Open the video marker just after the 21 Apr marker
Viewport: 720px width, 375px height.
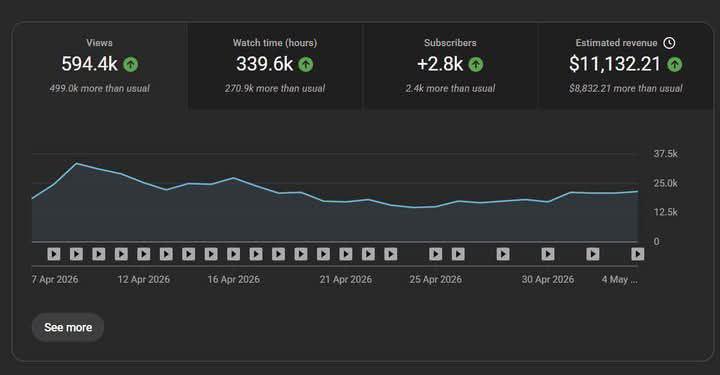368,254
